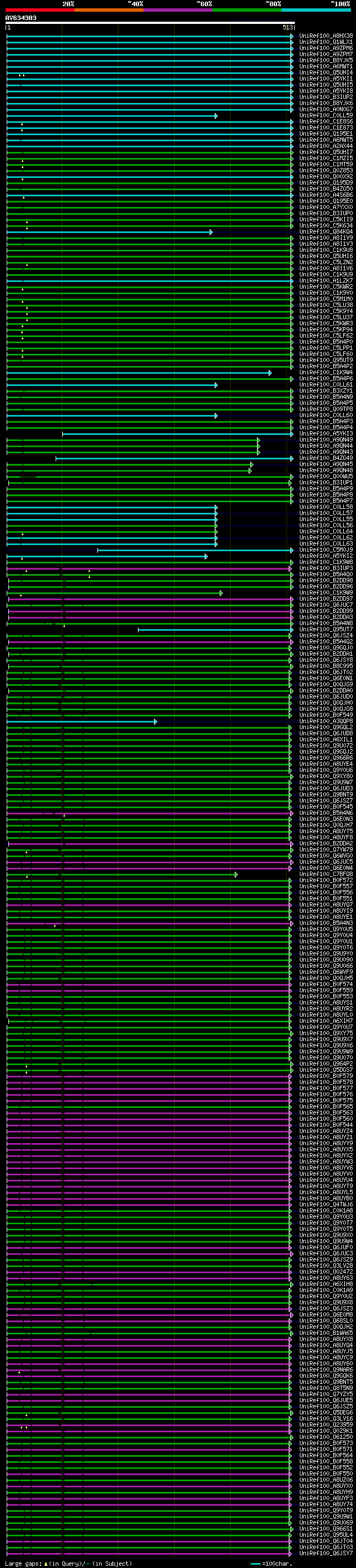Open hit UniRef100_Q61250
The image size is (356, 1568).
325,1438
